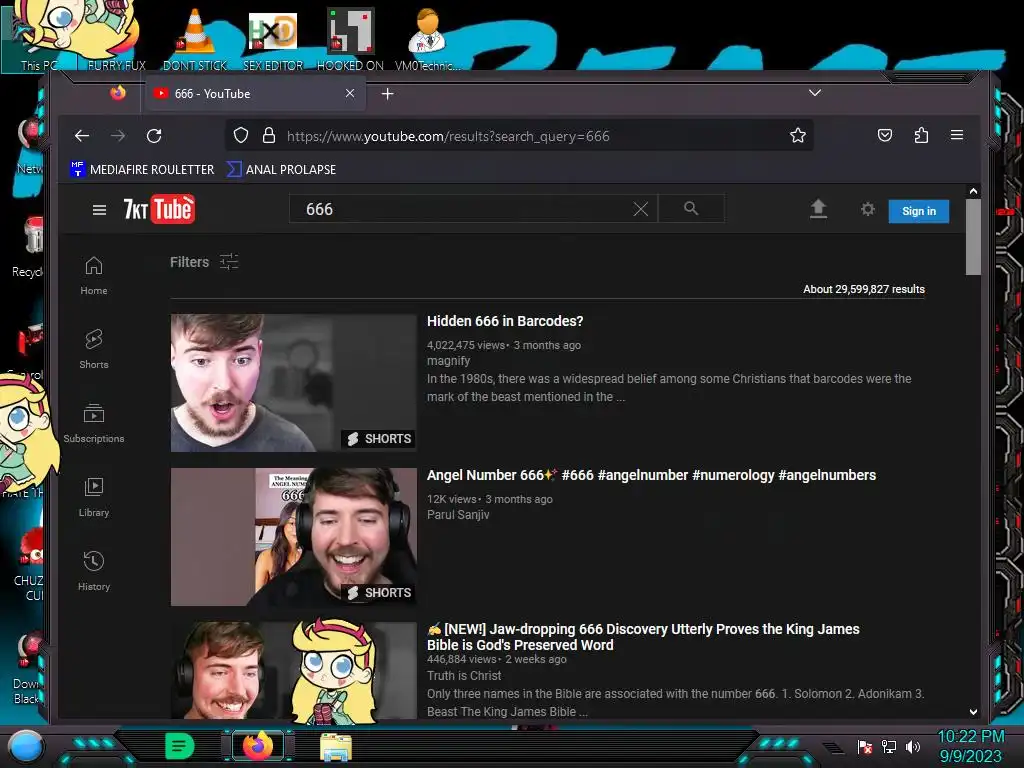Click the upload arrow icon
This screenshot has width=1024, height=768.
pos(818,209)
